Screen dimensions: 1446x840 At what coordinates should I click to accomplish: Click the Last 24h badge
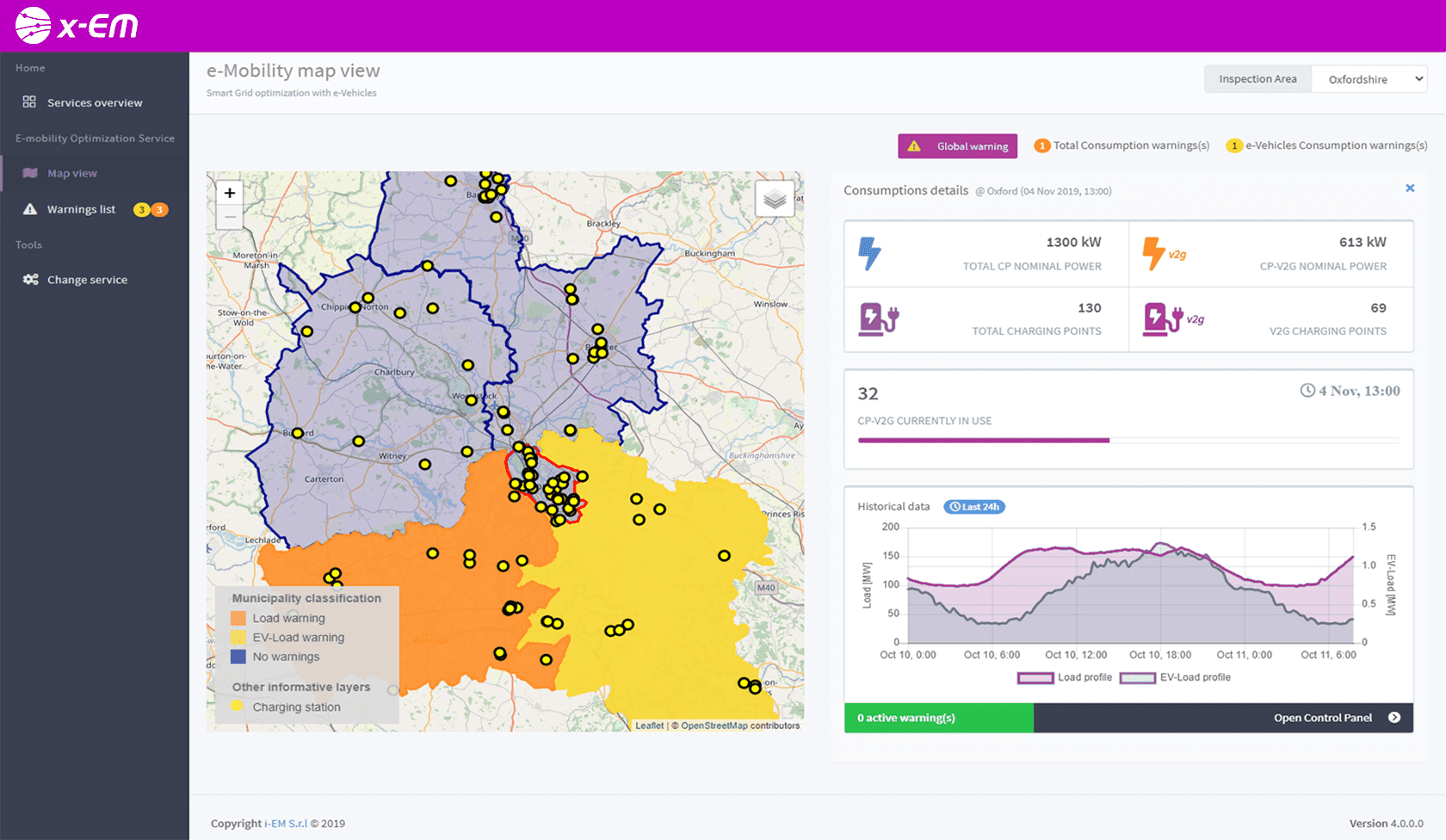click(974, 507)
